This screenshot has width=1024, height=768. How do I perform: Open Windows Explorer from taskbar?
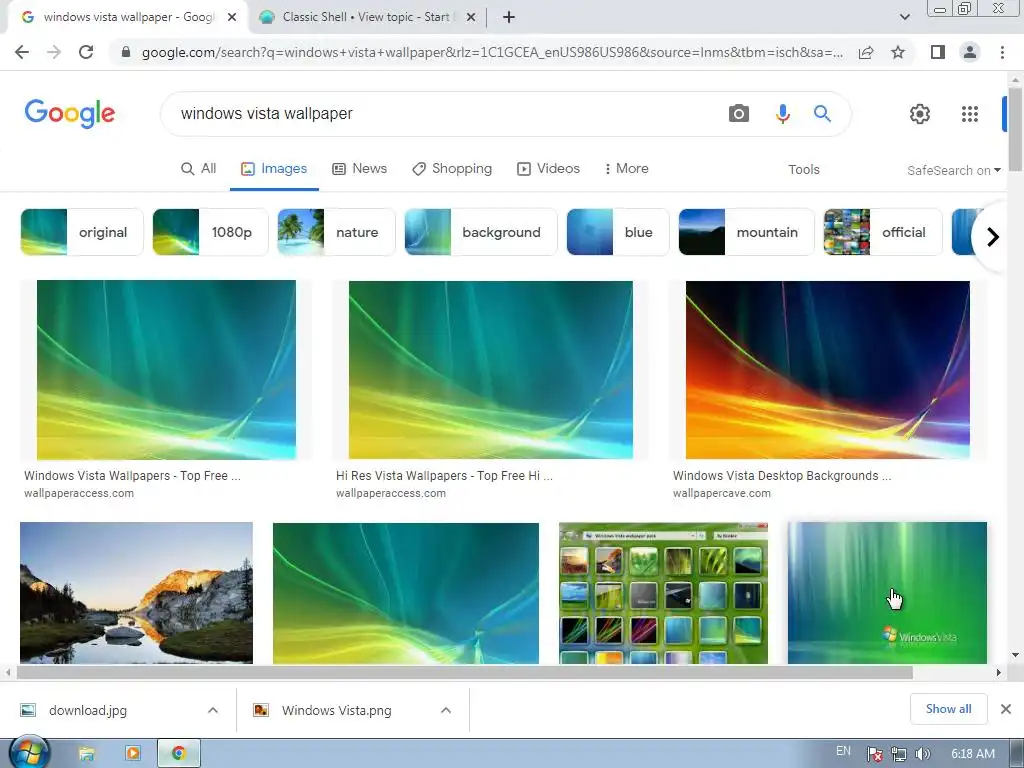tap(86, 754)
